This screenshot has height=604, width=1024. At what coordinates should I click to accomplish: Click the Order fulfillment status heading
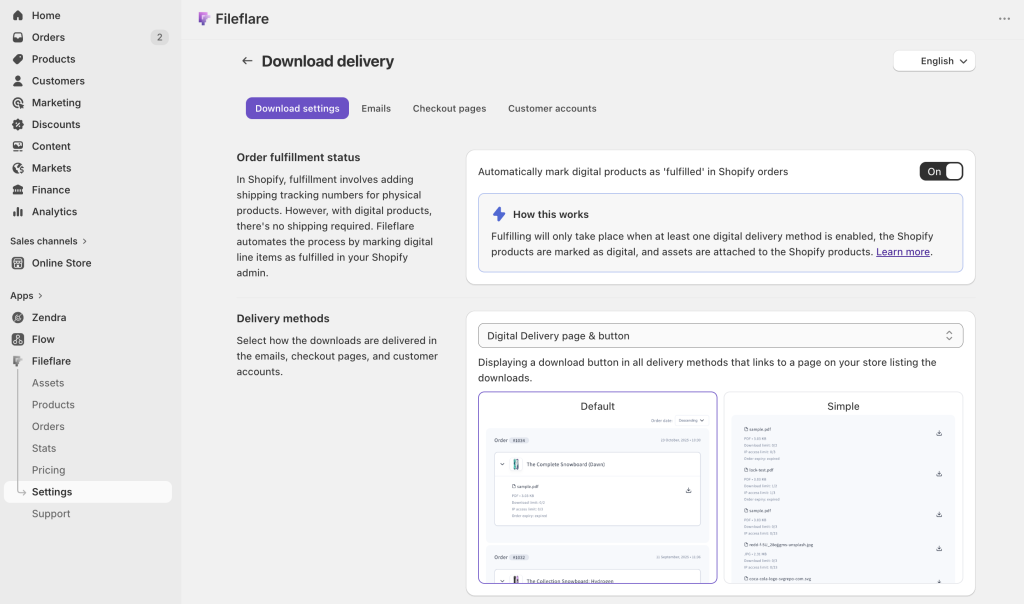(x=298, y=157)
